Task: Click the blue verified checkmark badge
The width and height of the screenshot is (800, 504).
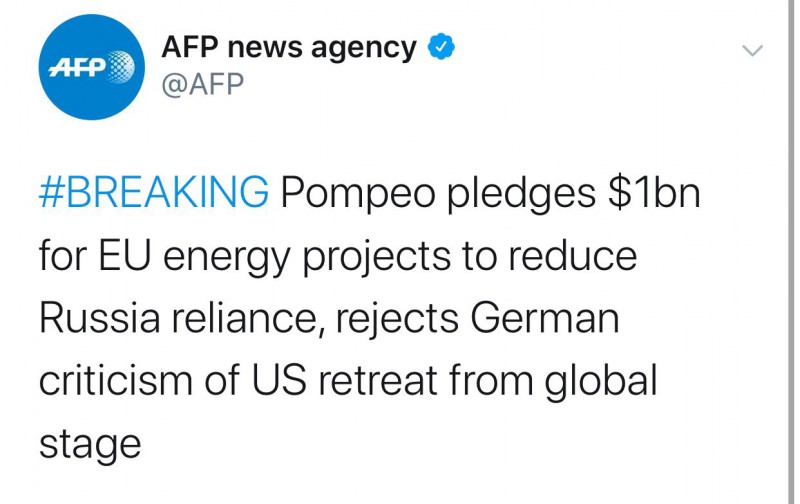Action: [x=441, y=46]
